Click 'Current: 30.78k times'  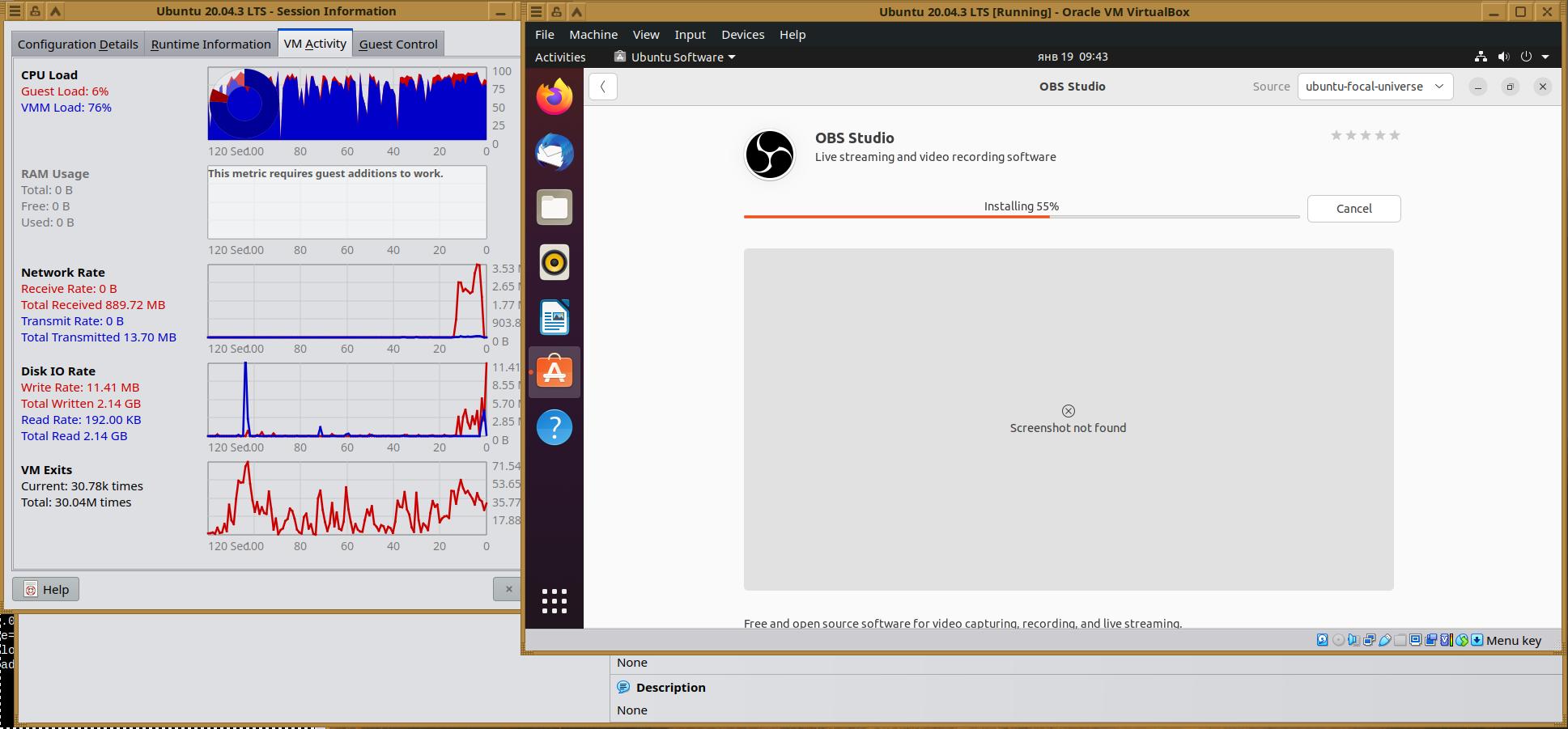point(82,486)
